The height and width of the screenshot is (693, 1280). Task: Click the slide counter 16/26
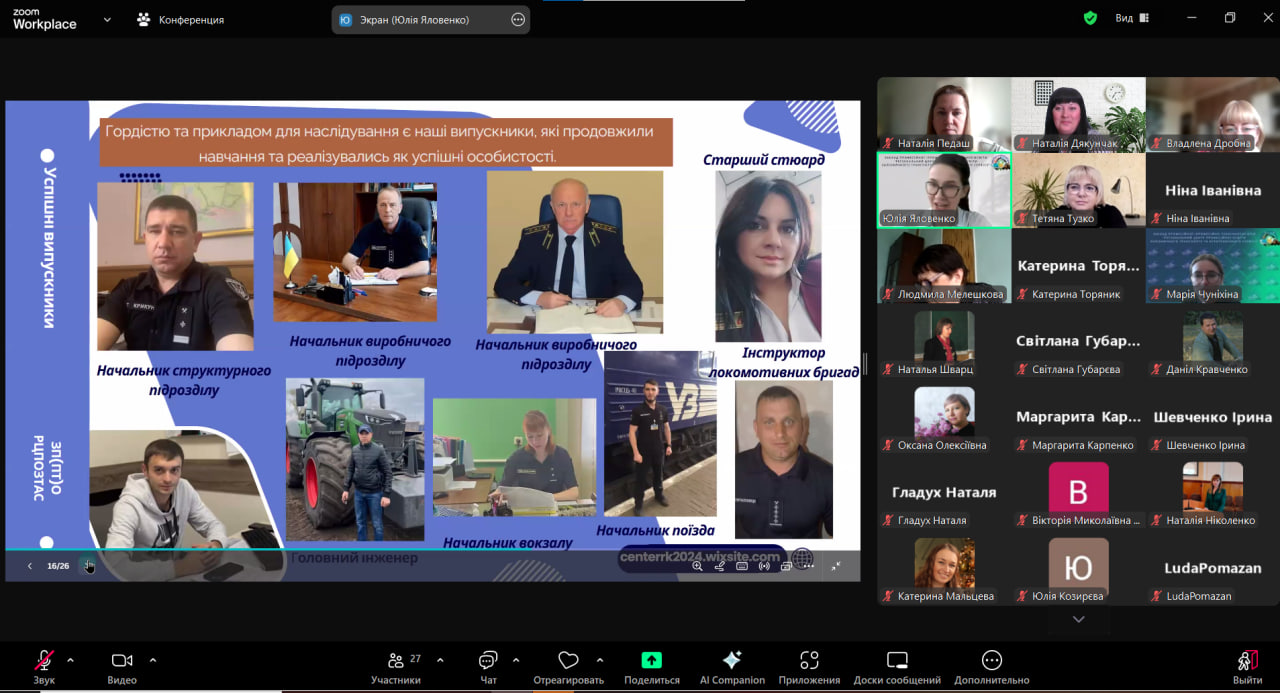(x=58, y=566)
